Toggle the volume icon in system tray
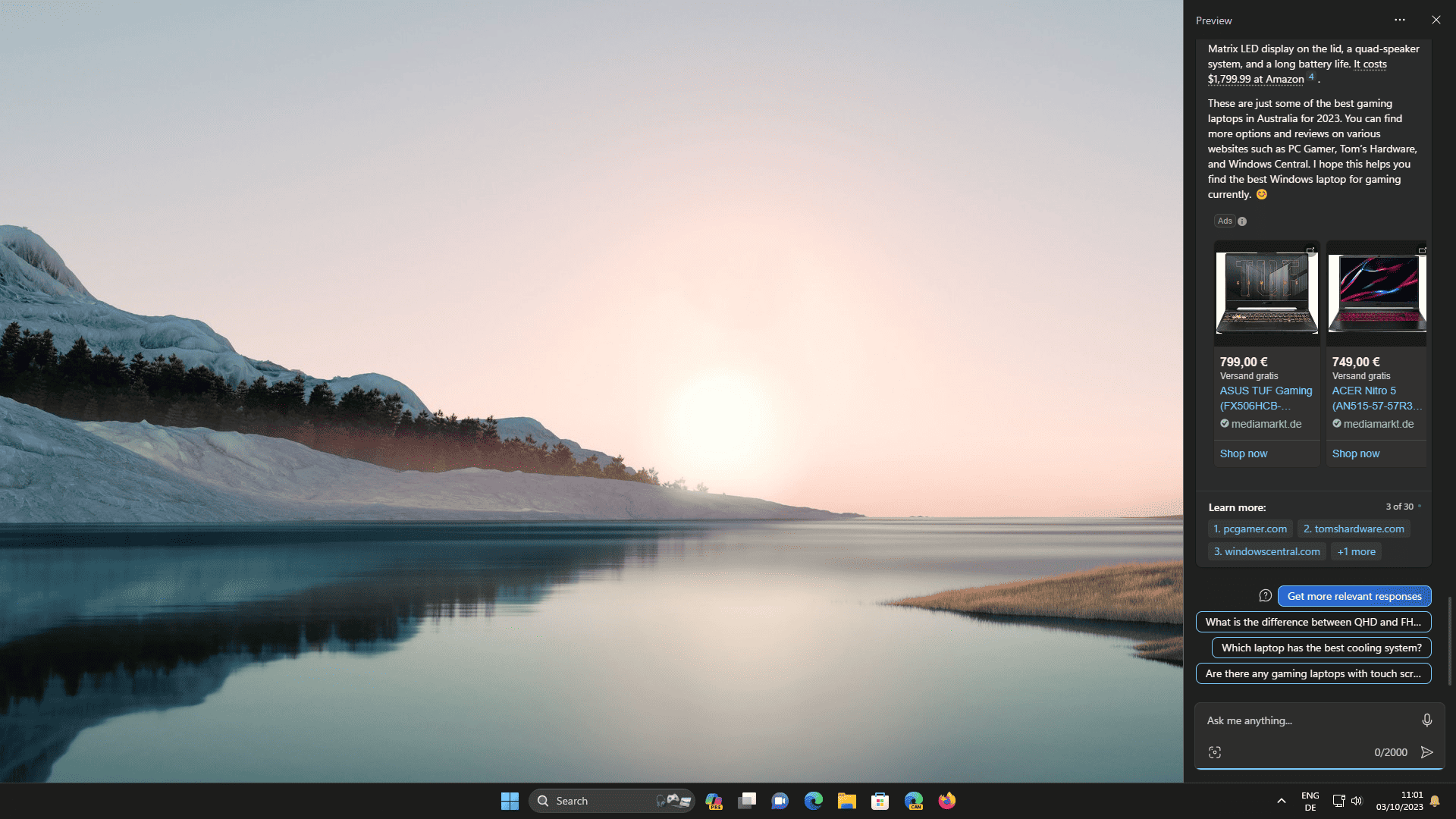 (x=1357, y=800)
